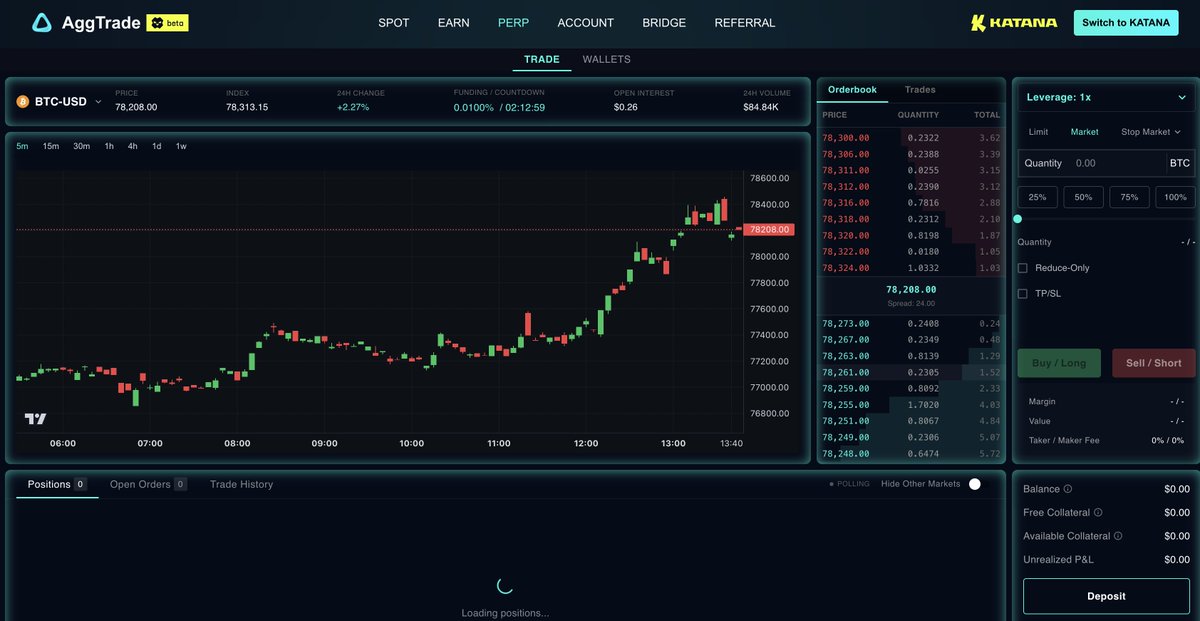Set quantity to 50%
The width and height of the screenshot is (1200, 621).
(x=1083, y=197)
